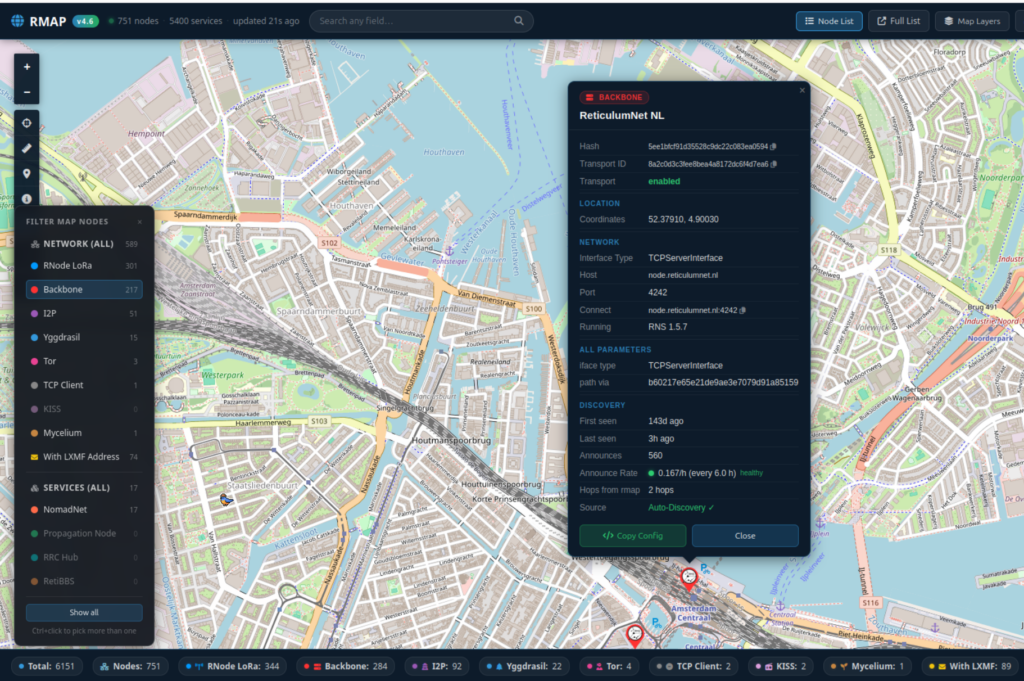Click Copy Config button

click(x=632, y=535)
